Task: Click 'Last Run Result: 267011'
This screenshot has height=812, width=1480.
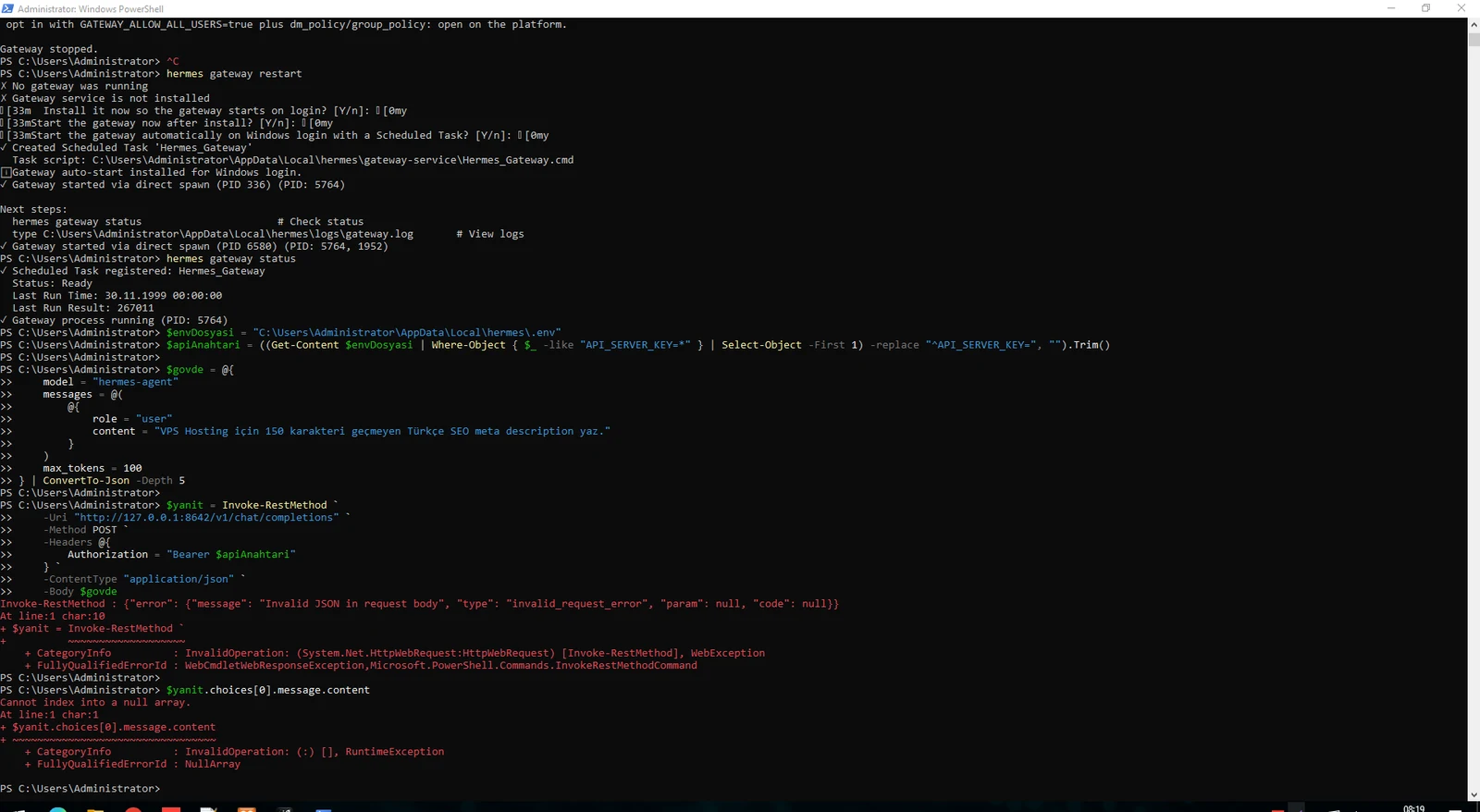Action: [x=83, y=308]
